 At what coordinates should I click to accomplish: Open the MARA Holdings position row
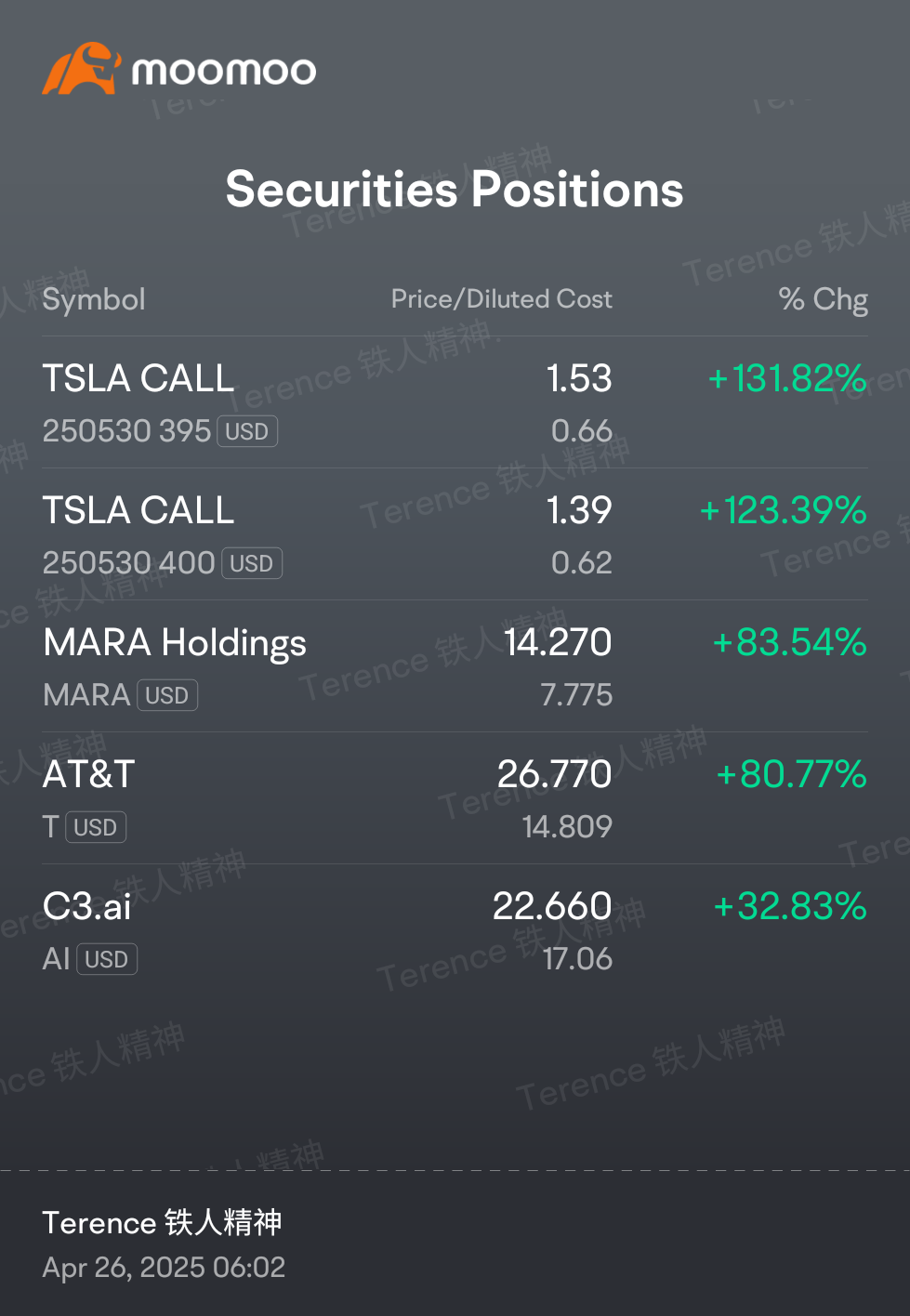455,666
